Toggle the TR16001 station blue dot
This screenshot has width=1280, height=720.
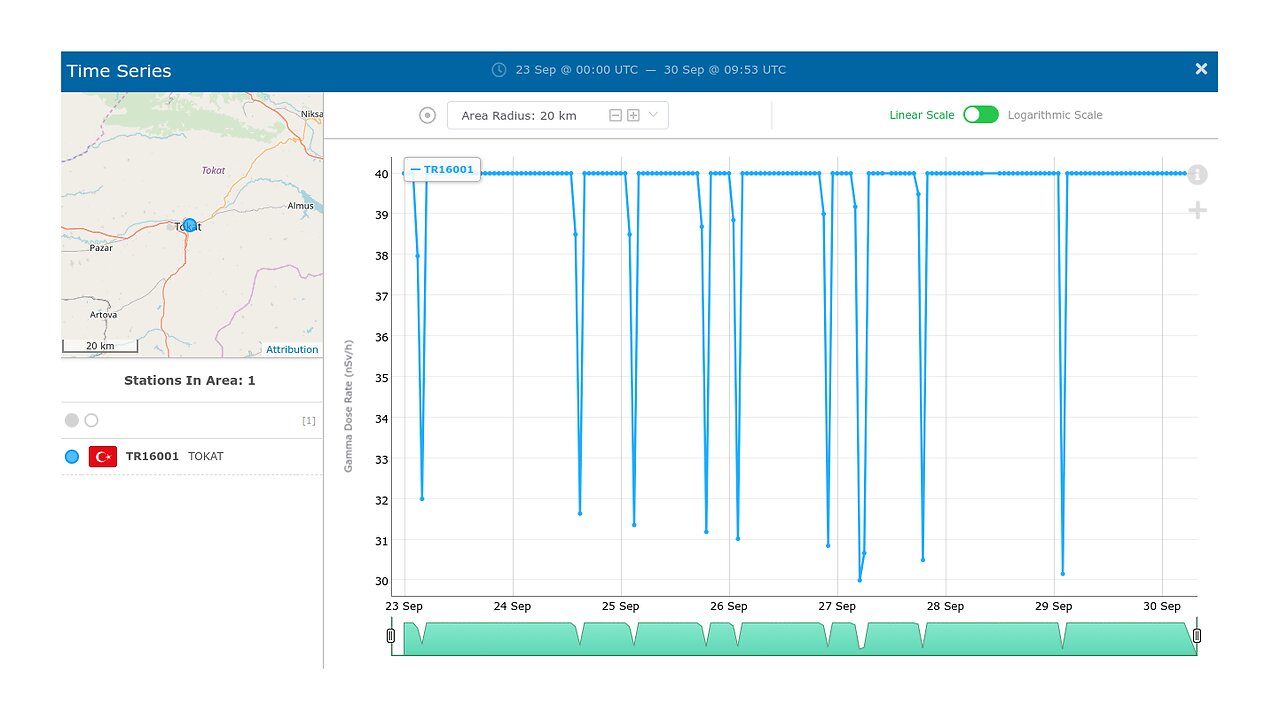pos(71,456)
